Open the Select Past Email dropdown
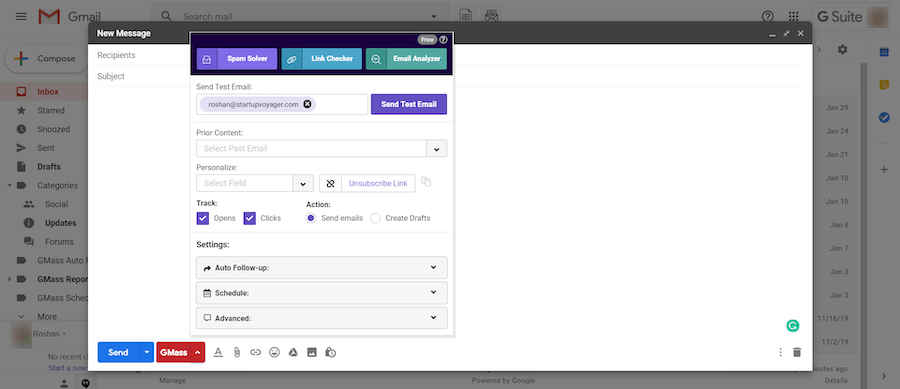This screenshot has height=389, width=900. click(321, 149)
